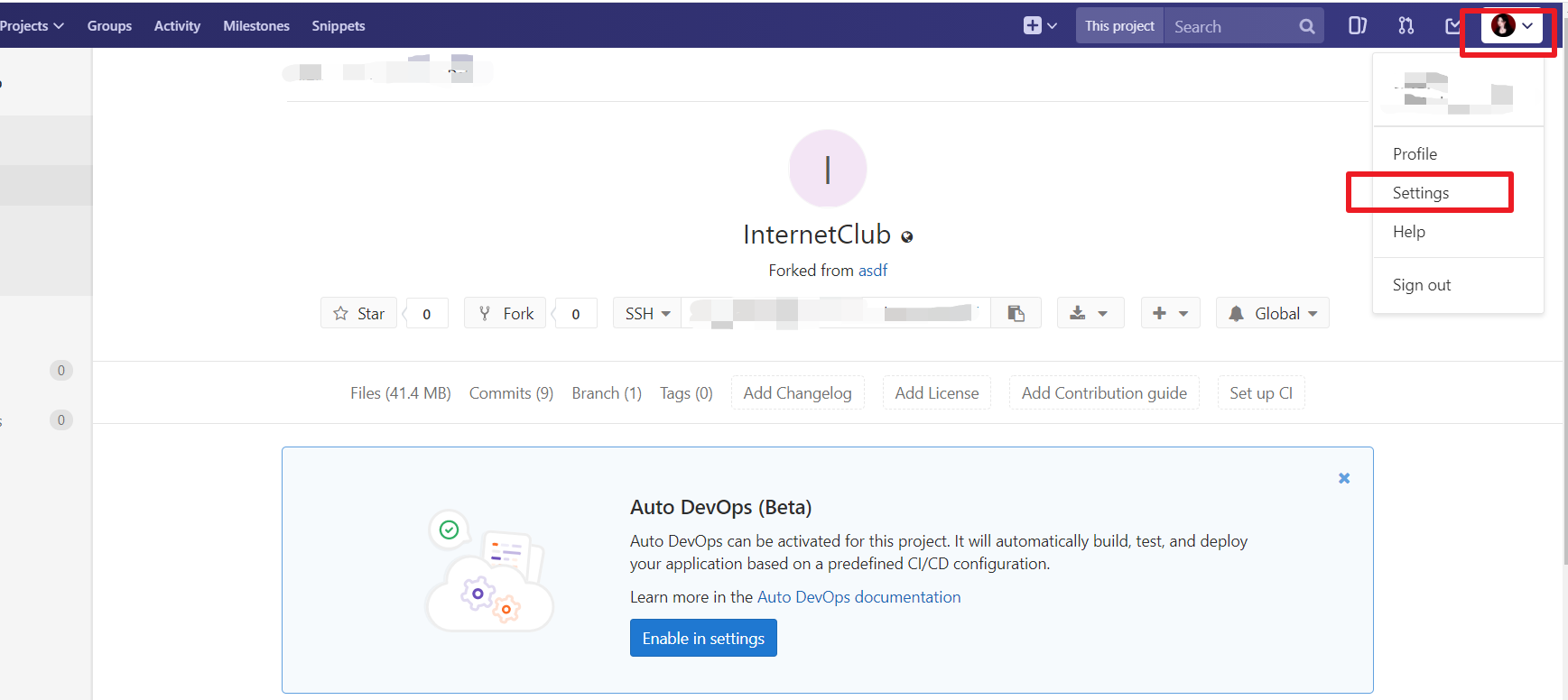Copy the clone URL to clipboard

1016,313
